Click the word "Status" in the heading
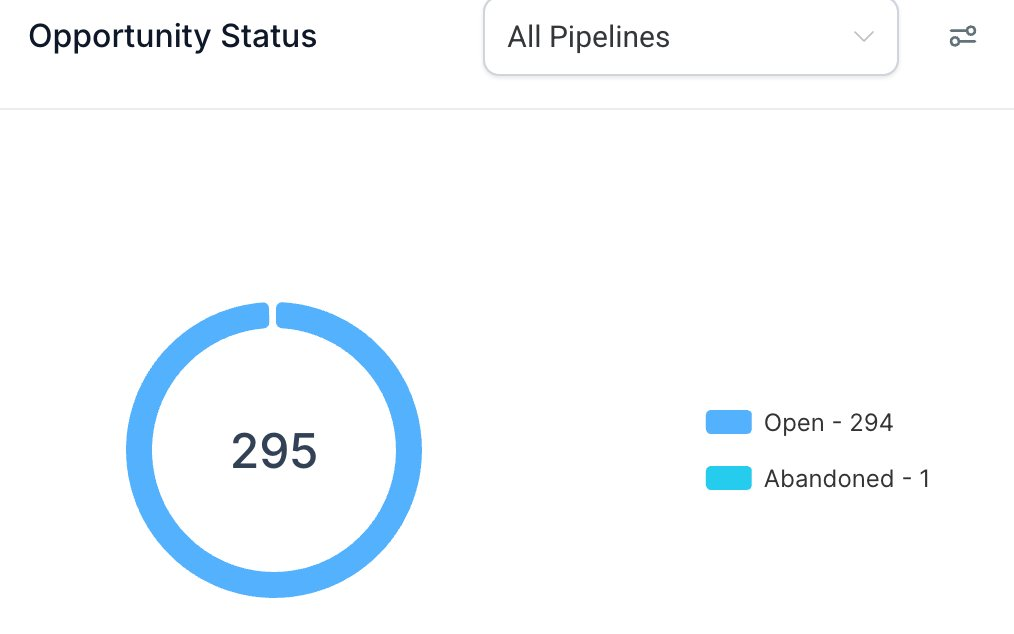This screenshot has width=1014, height=634. click(268, 36)
